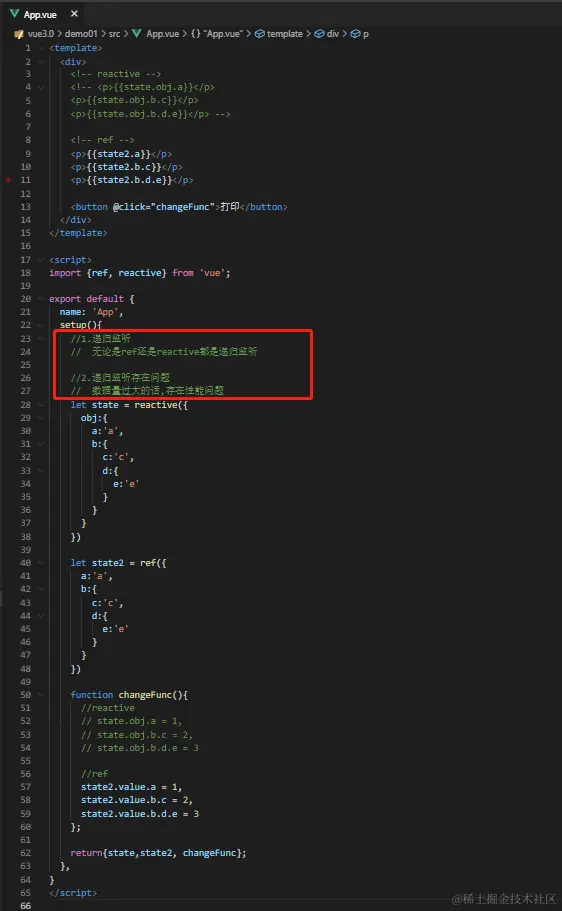Place cursor on changeFunc in button click handler

point(182,207)
